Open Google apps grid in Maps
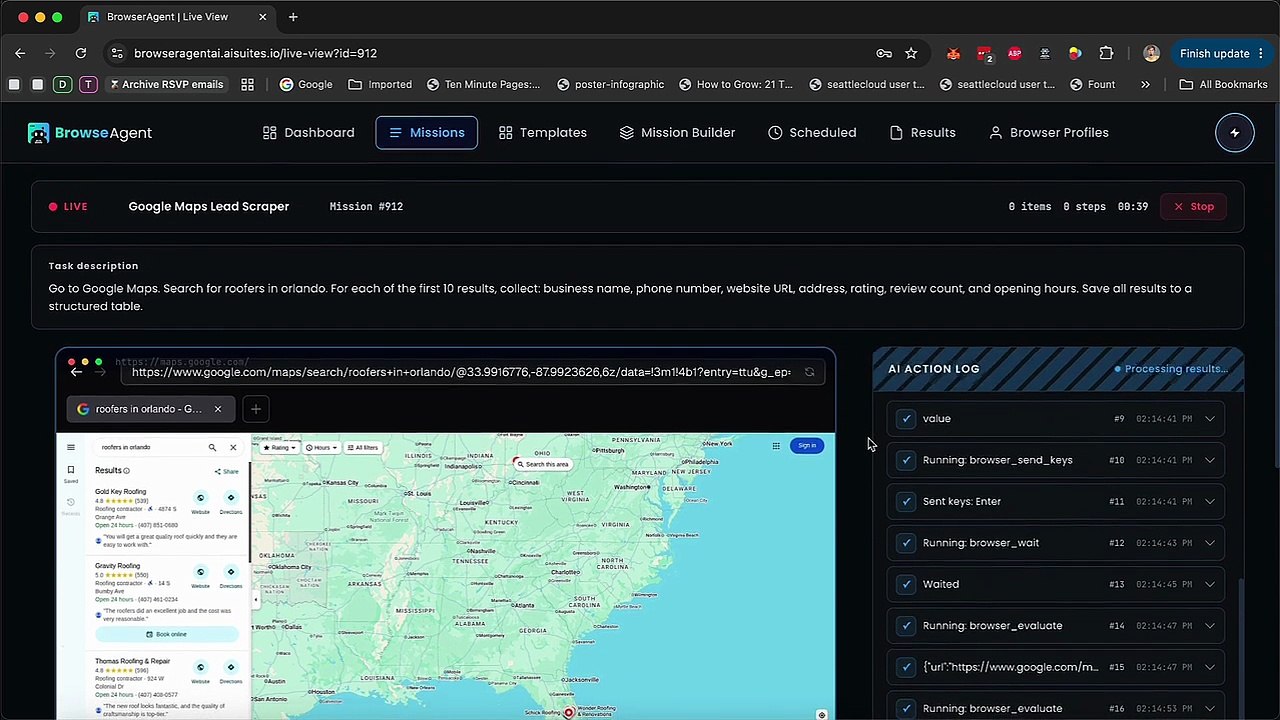1280x720 pixels. [776, 446]
